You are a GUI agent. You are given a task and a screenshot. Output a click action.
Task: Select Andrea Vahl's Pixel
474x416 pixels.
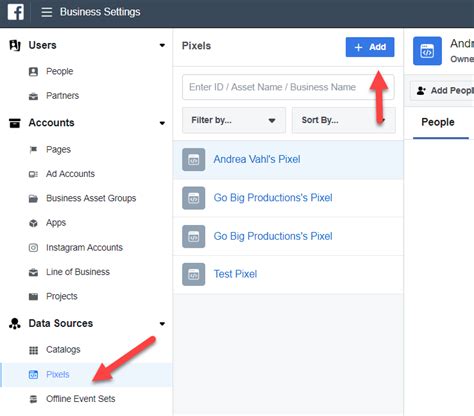257,159
